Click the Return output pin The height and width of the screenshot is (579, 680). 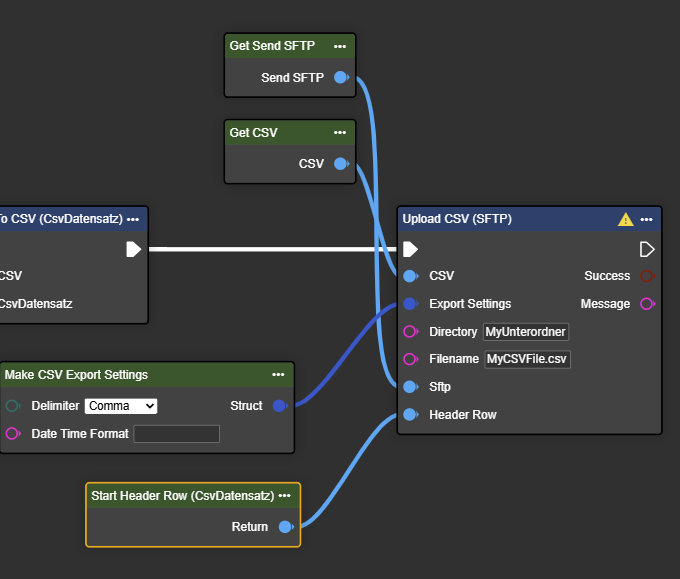[x=285, y=527]
